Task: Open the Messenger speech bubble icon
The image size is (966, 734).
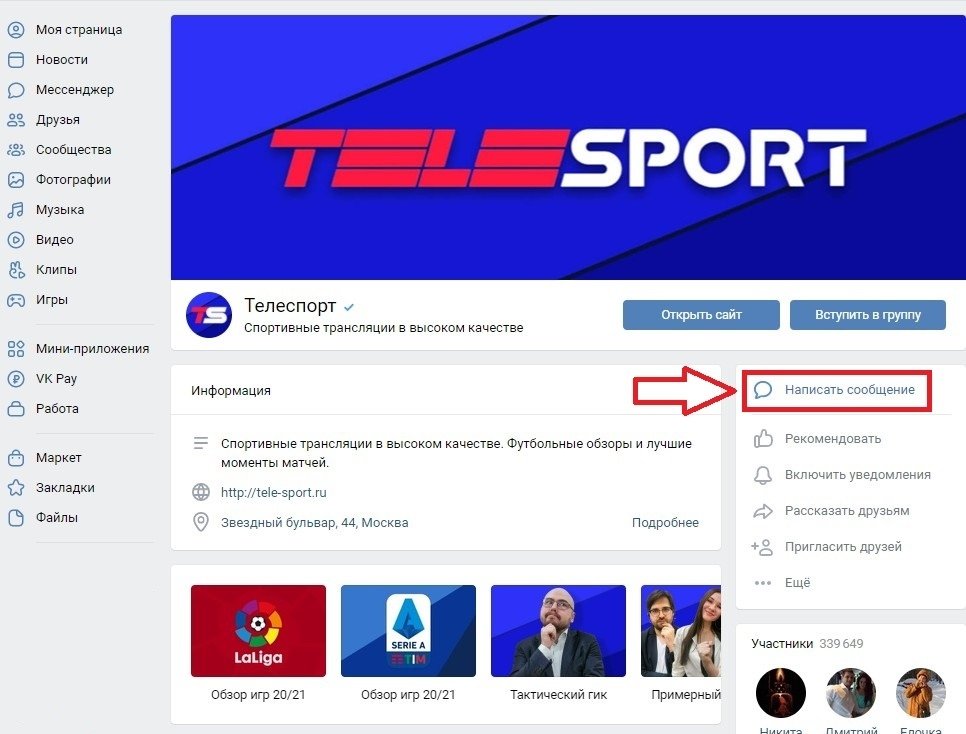Action: coord(16,90)
